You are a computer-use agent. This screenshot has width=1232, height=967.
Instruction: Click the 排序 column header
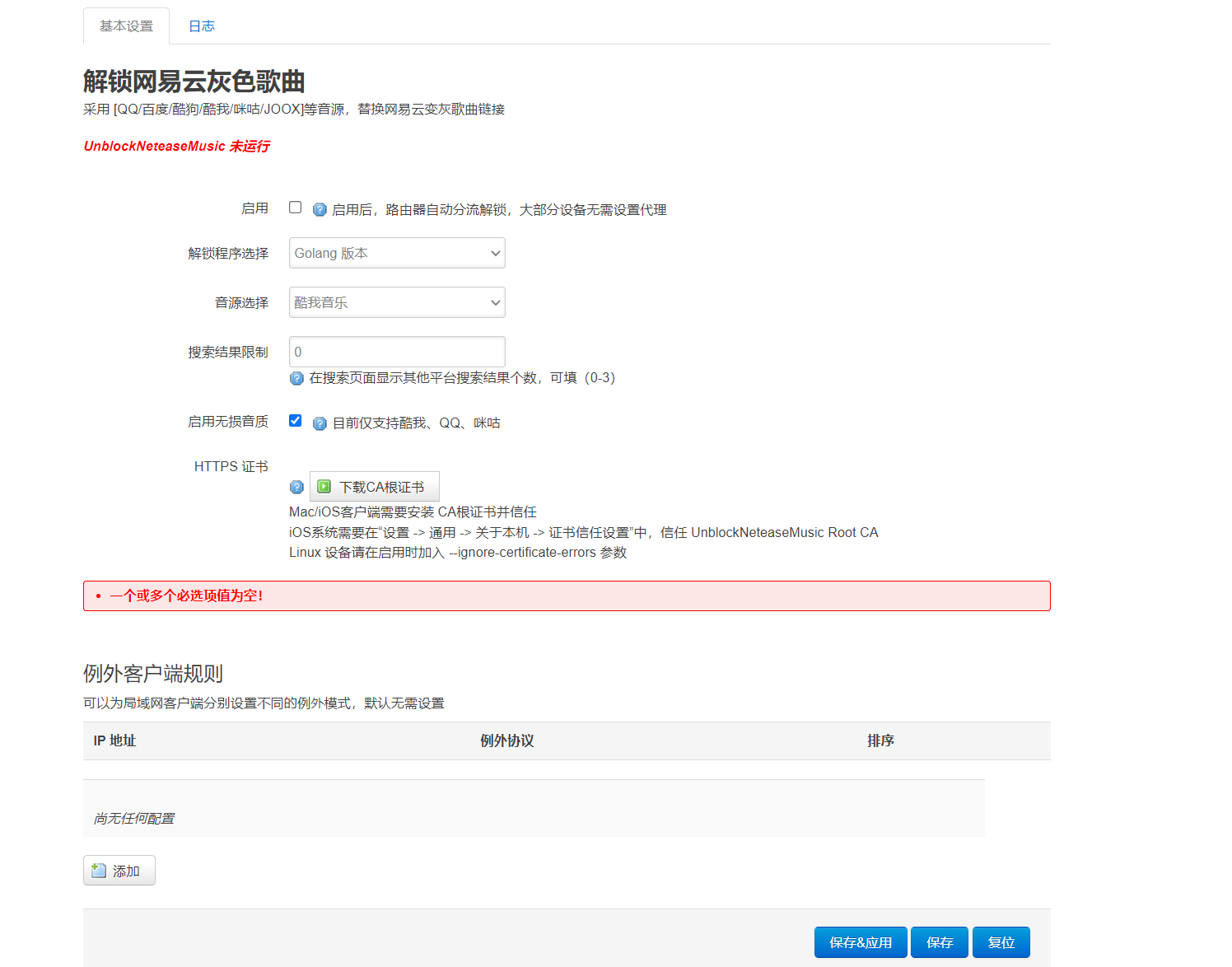tap(880, 740)
